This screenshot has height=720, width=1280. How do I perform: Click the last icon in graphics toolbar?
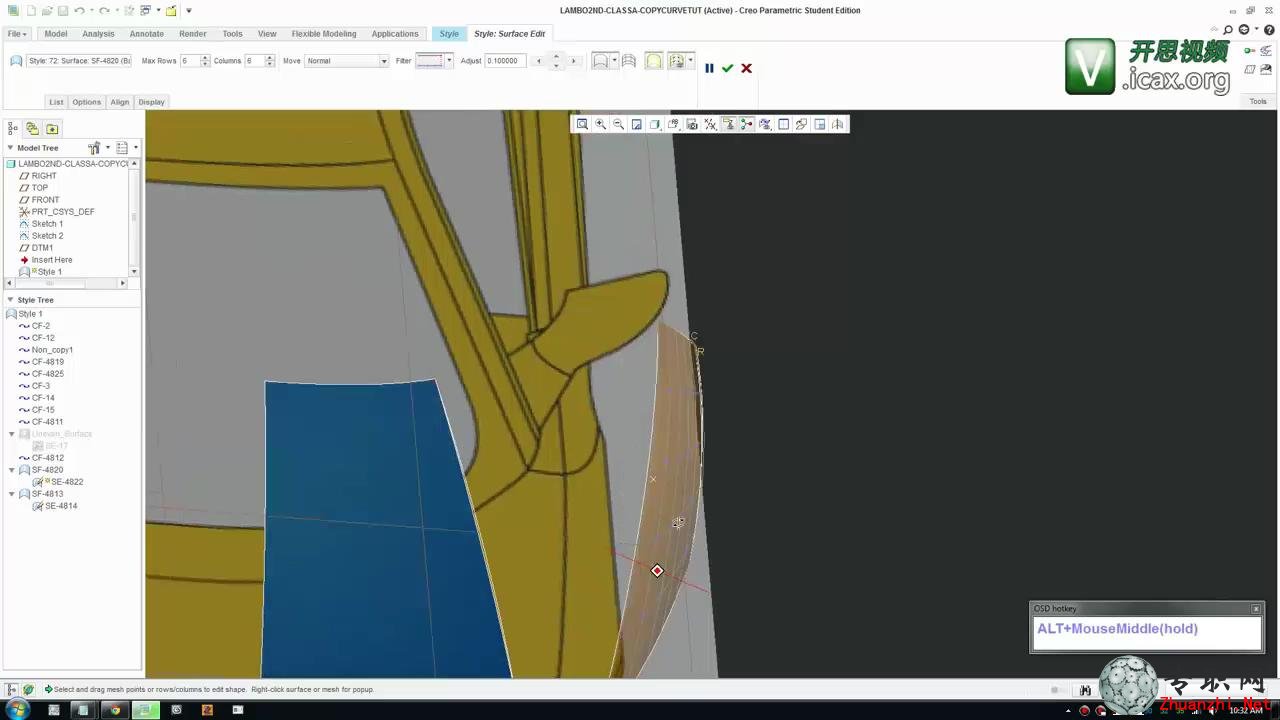[x=838, y=124]
